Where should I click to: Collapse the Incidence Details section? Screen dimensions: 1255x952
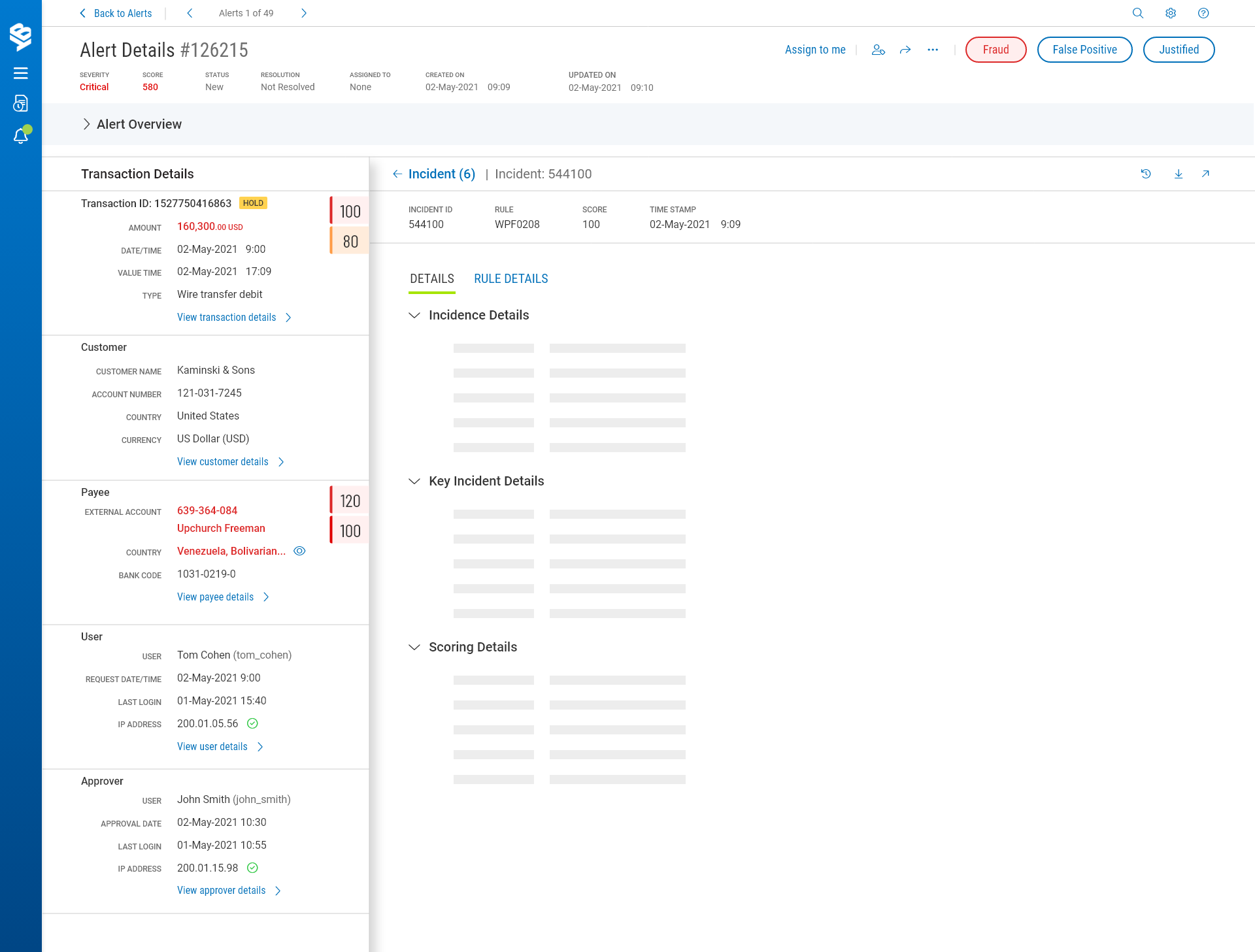[x=414, y=315]
